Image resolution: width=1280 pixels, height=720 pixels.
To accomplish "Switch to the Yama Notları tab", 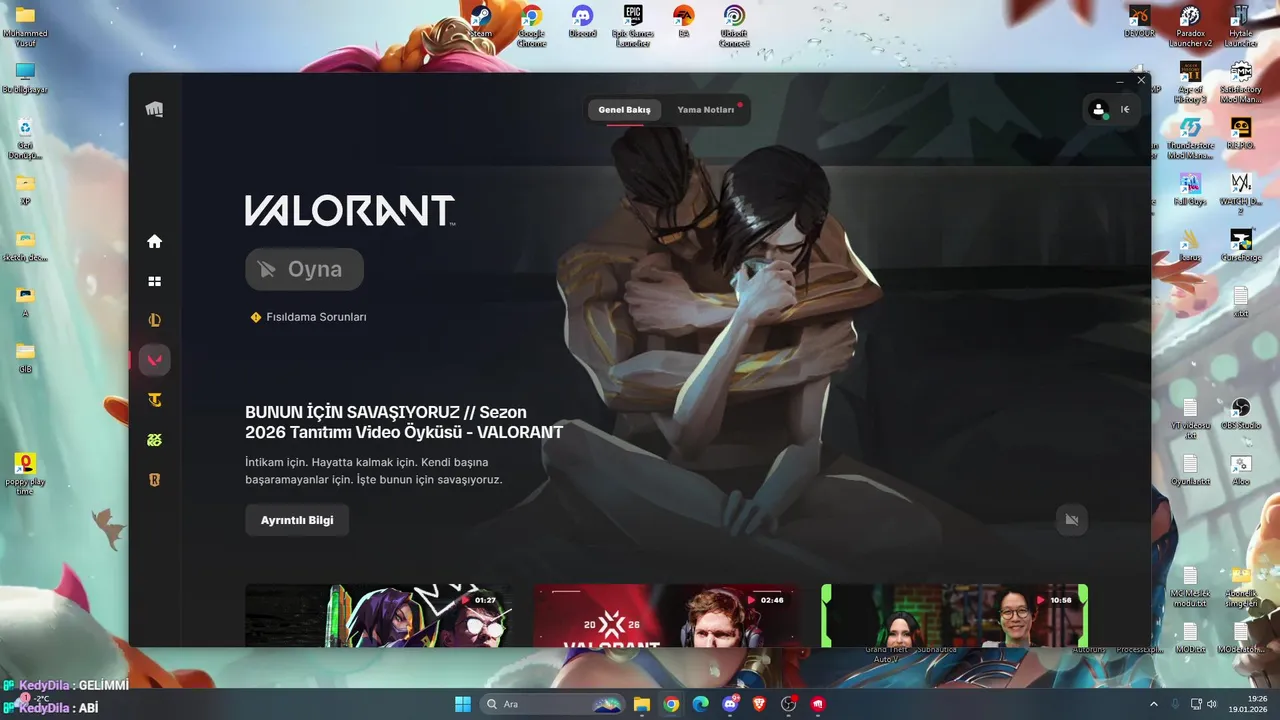I will [x=706, y=110].
